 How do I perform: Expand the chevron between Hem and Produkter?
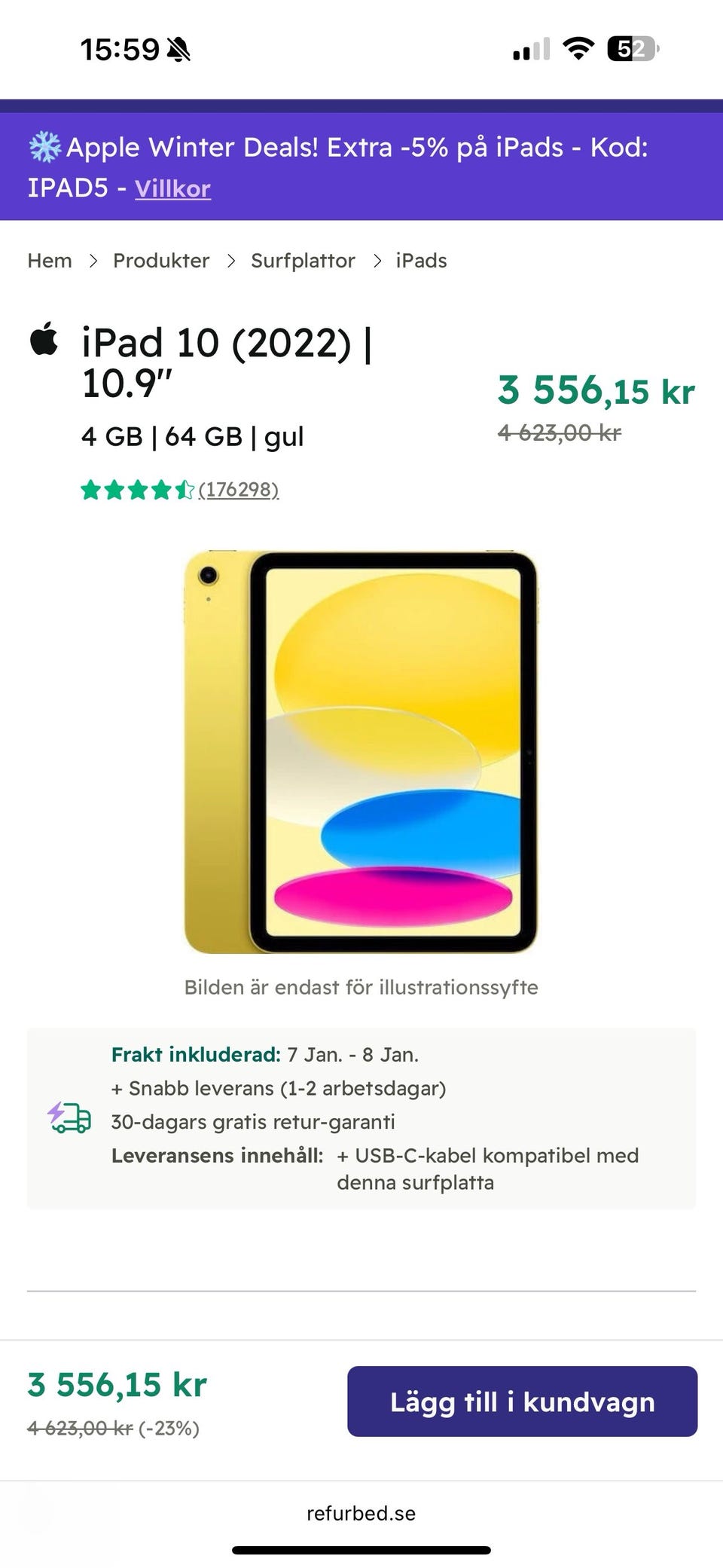click(93, 261)
